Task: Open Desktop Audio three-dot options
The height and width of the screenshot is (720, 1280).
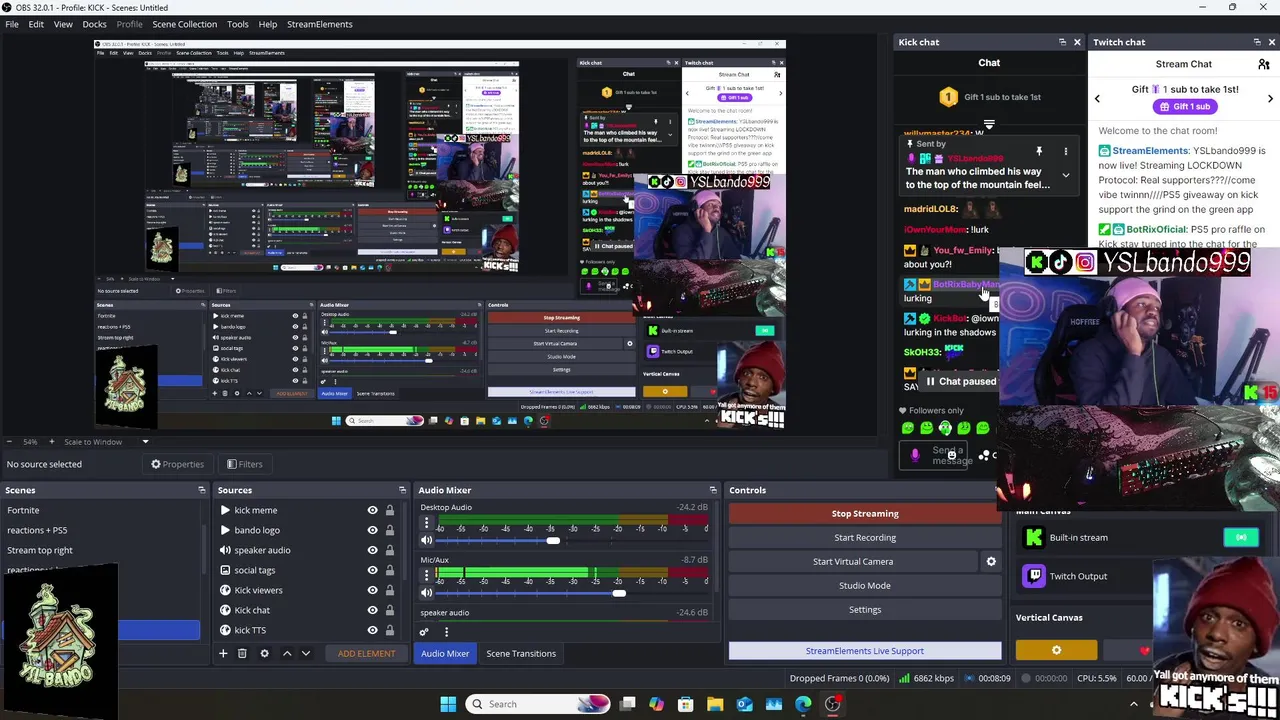Action: [427, 523]
